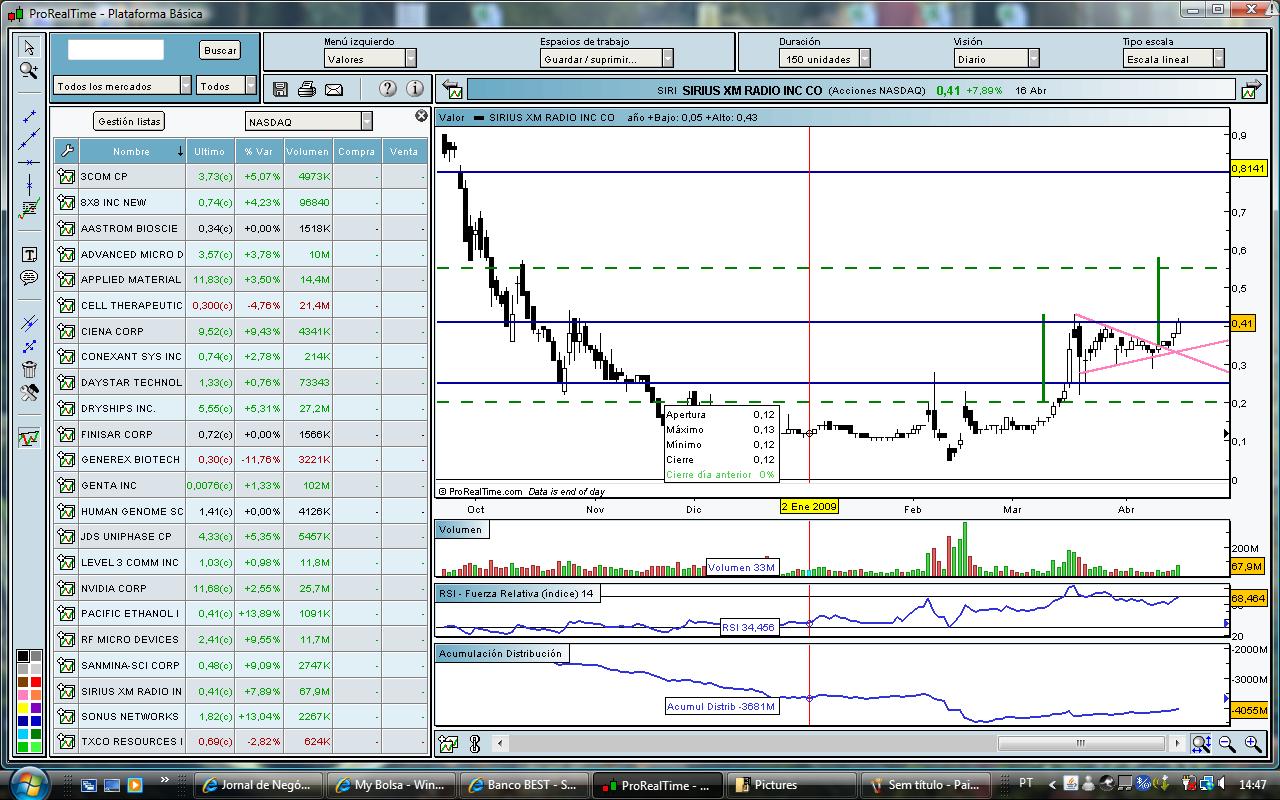Select PACIFIC ETHANOL I row
Image resolution: width=1280 pixels, height=800 pixels.
[241, 613]
